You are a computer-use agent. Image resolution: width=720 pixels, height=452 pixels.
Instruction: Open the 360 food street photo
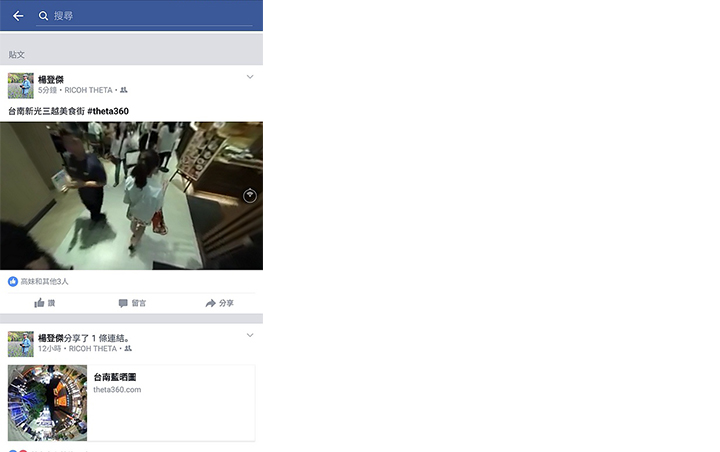tap(131, 196)
